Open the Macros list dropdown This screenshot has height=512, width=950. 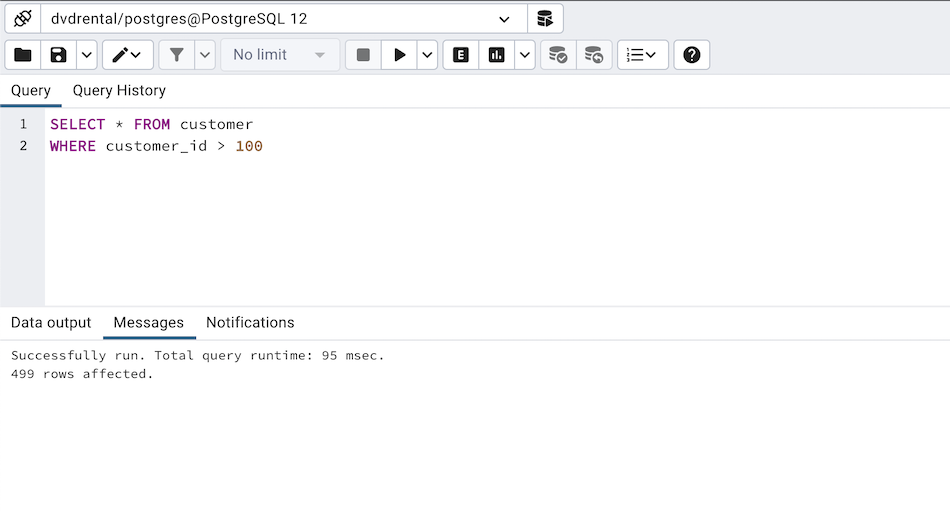coord(642,55)
